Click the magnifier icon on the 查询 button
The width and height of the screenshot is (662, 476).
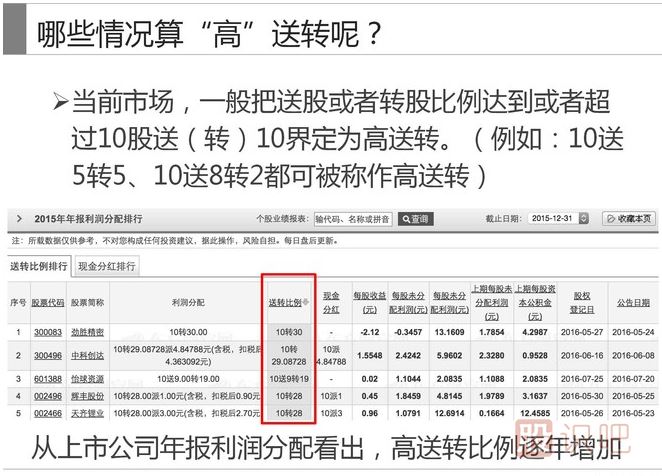click(407, 219)
